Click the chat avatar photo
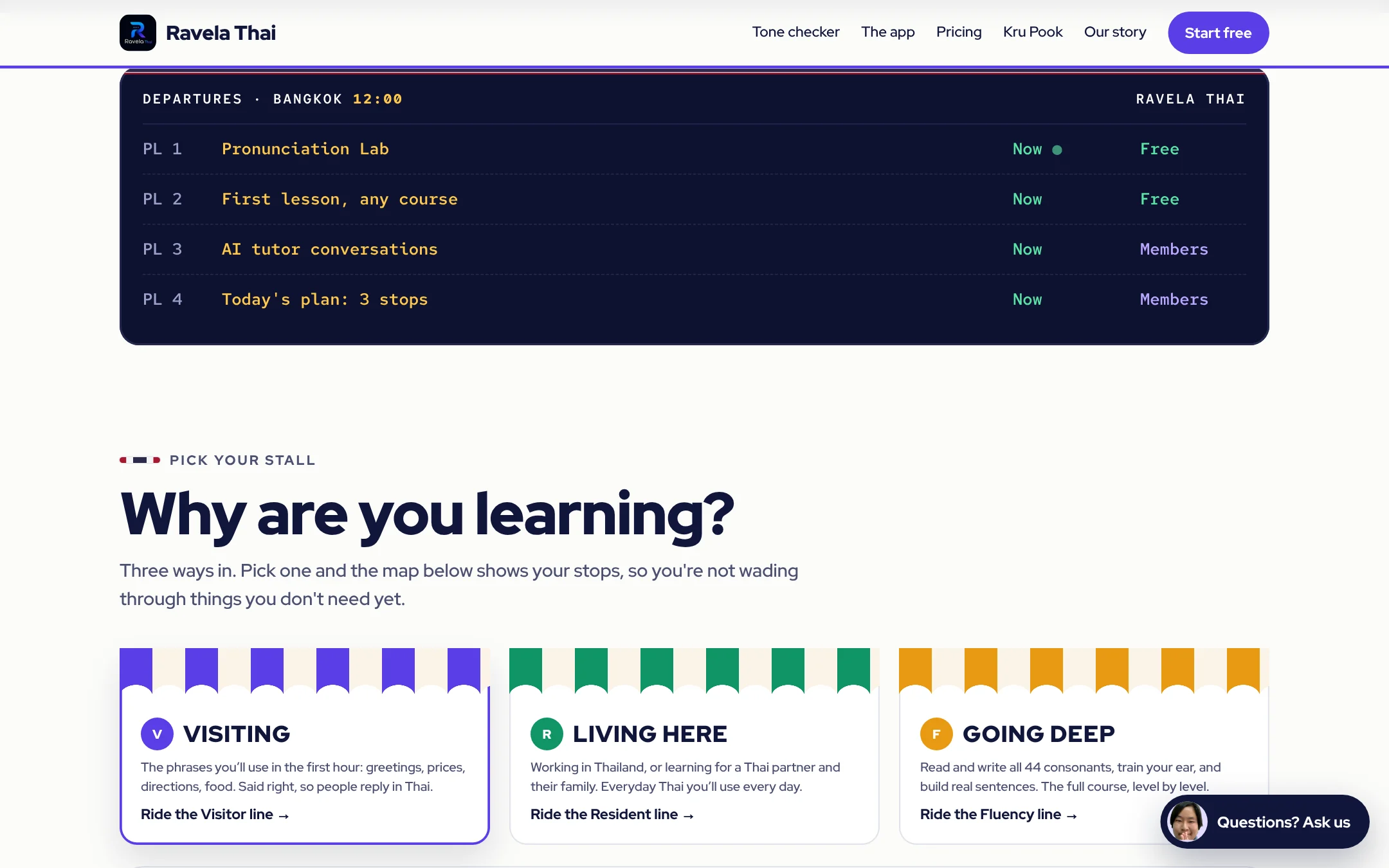This screenshot has width=1389, height=868. [1187, 822]
